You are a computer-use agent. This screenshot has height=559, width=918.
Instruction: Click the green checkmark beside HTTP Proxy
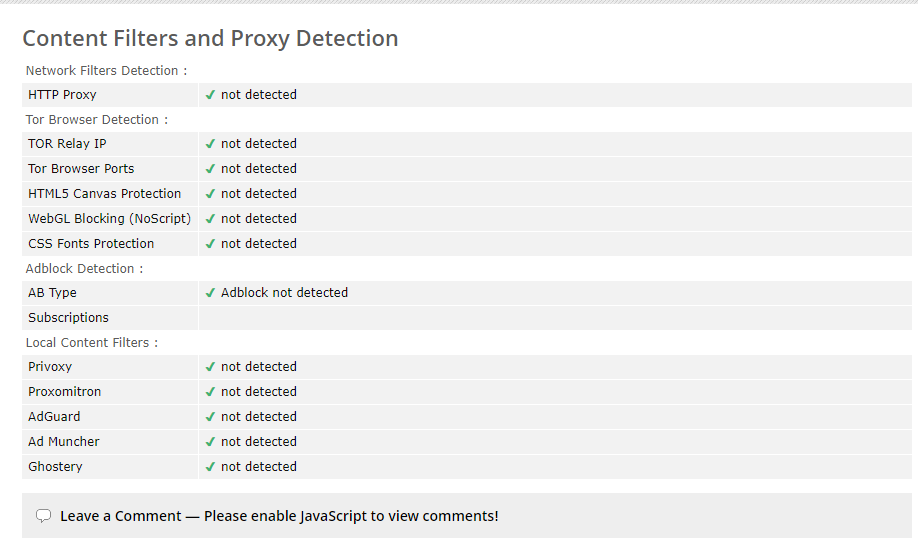click(210, 95)
